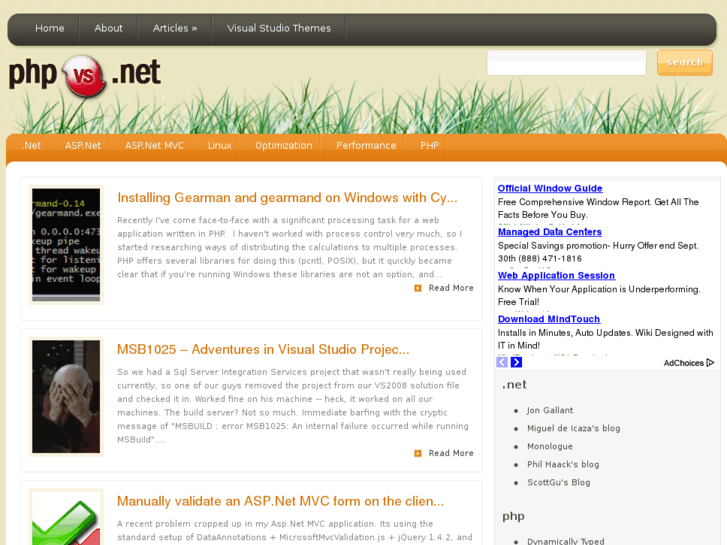Click Read More under the Gearman article
The height and width of the screenshot is (545, 727).
[x=451, y=288]
